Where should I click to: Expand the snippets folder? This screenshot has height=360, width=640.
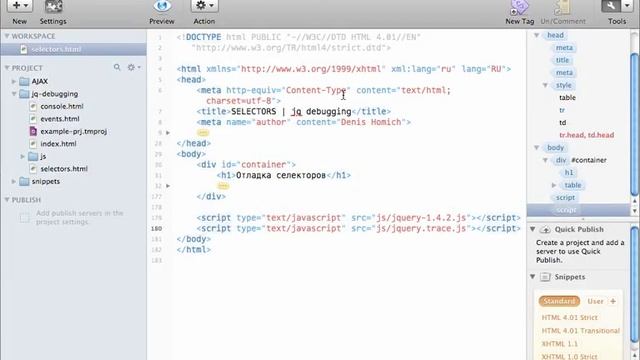coord(14,181)
